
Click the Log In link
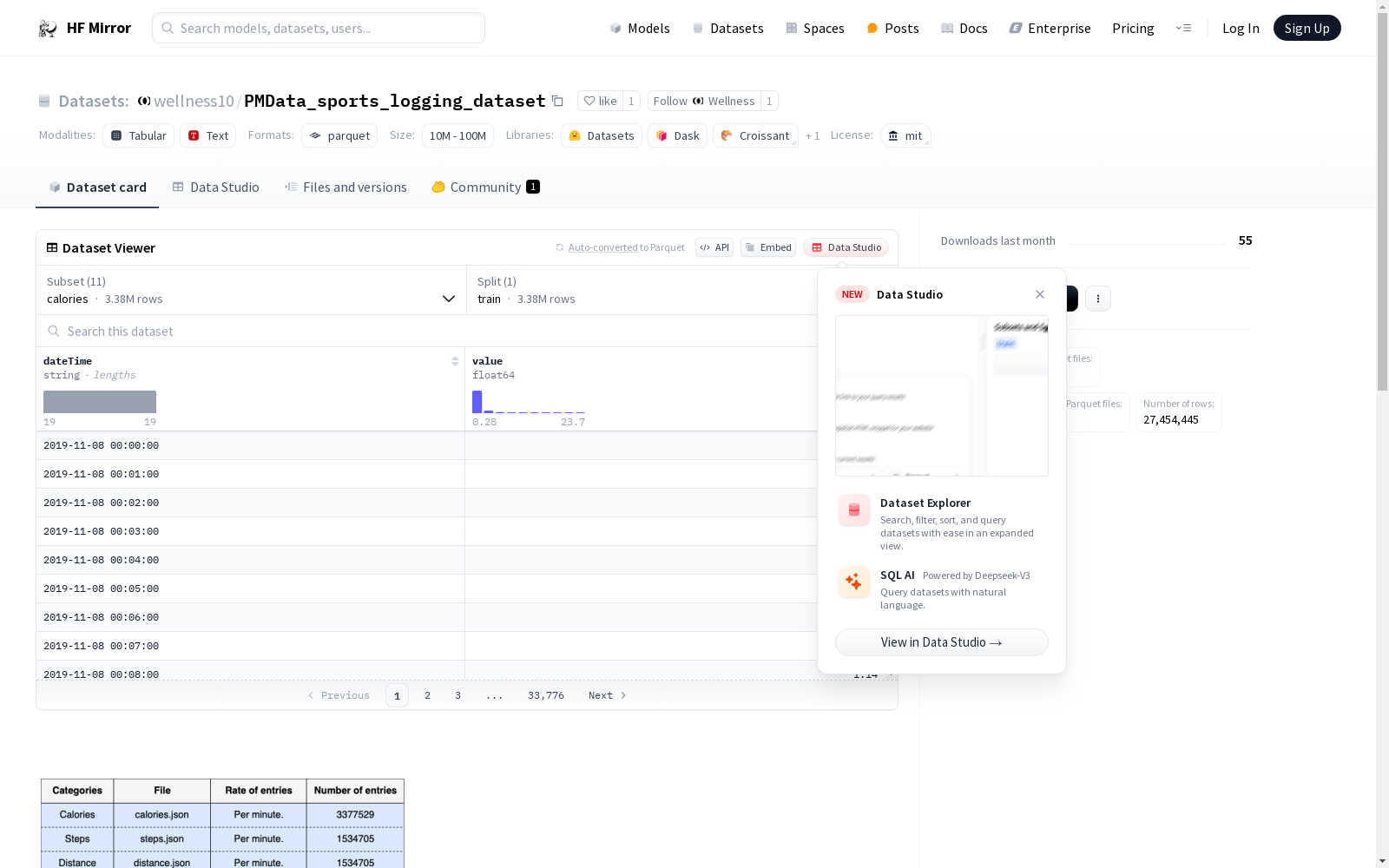[1241, 29]
